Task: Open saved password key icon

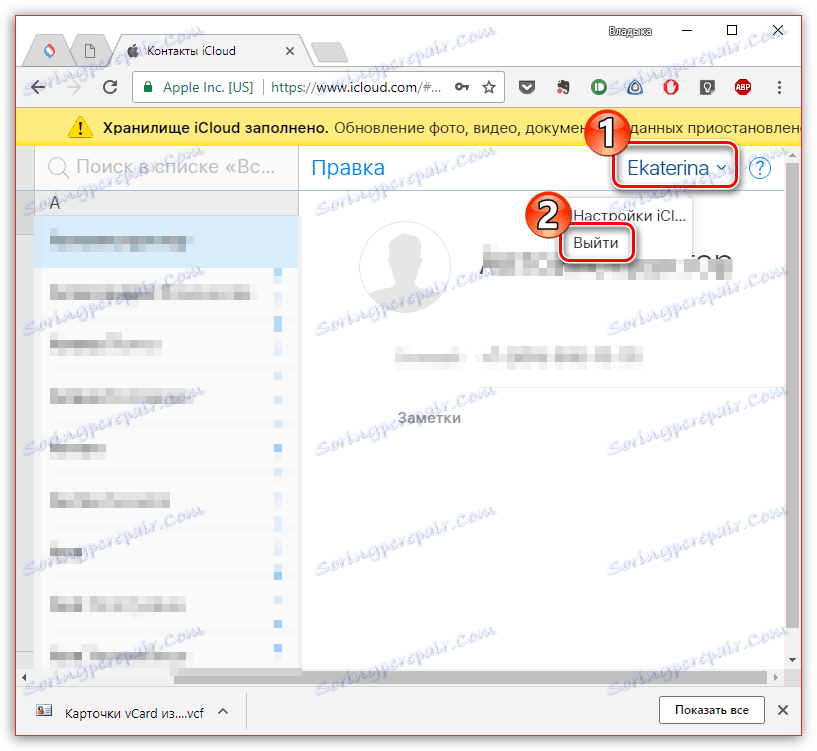Action: (462, 87)
